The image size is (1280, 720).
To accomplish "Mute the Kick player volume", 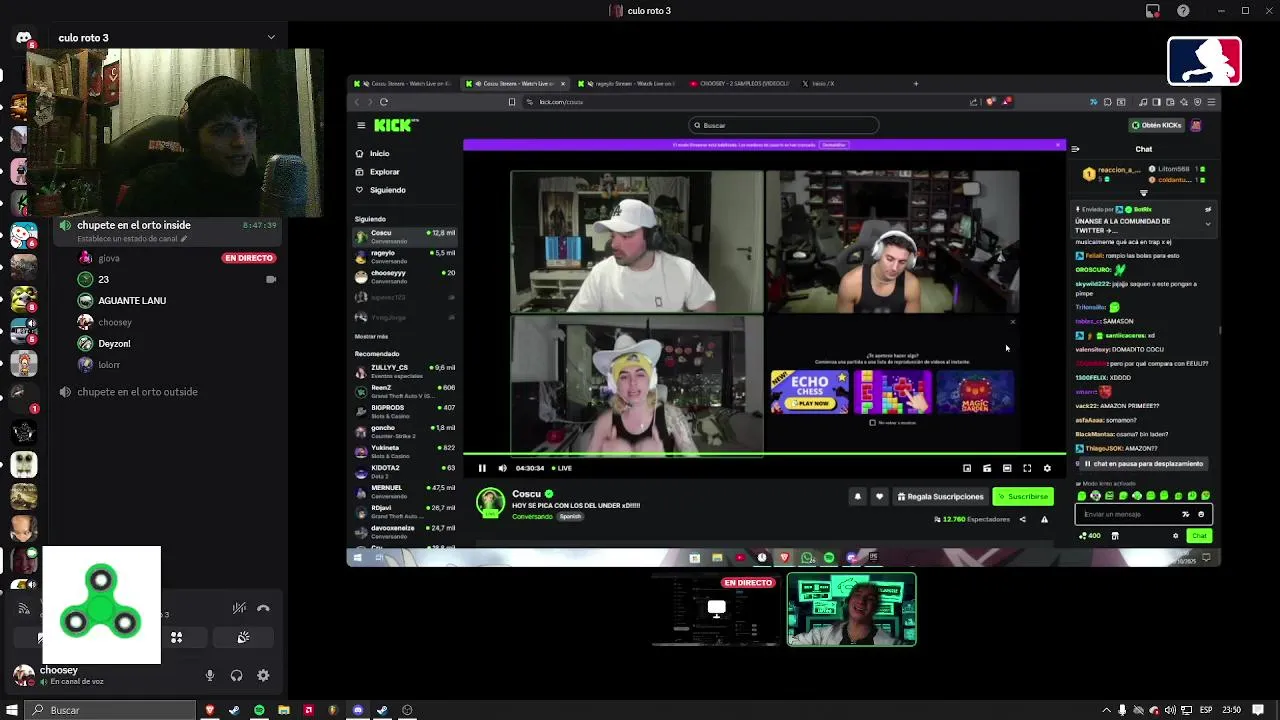I will tap(502, 468).
